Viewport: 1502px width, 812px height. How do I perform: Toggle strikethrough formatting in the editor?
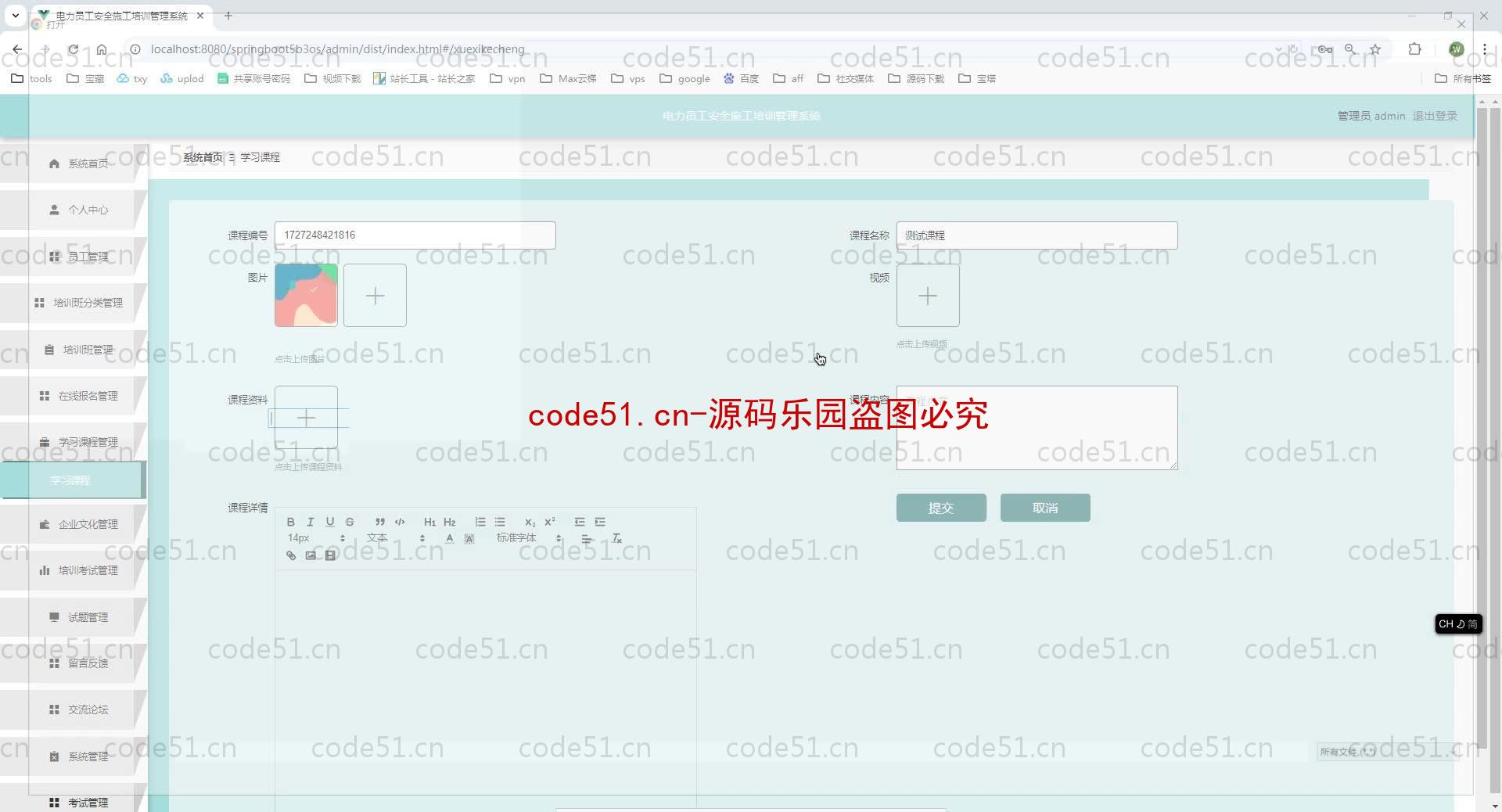(350, 522)
